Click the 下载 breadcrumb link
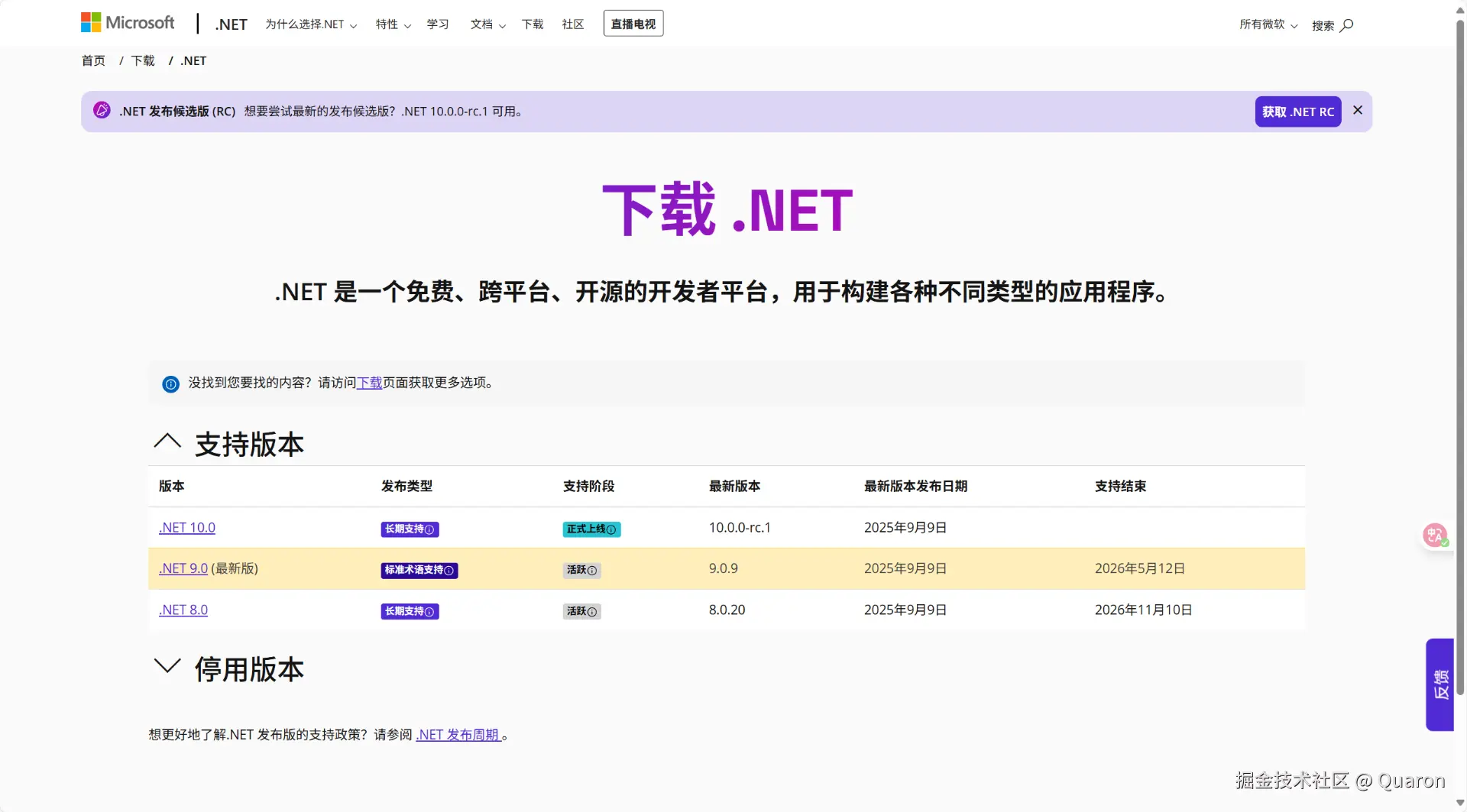The width and height of the screenshot is (1467, 812). pyautogui.click(x=143, y=61)
